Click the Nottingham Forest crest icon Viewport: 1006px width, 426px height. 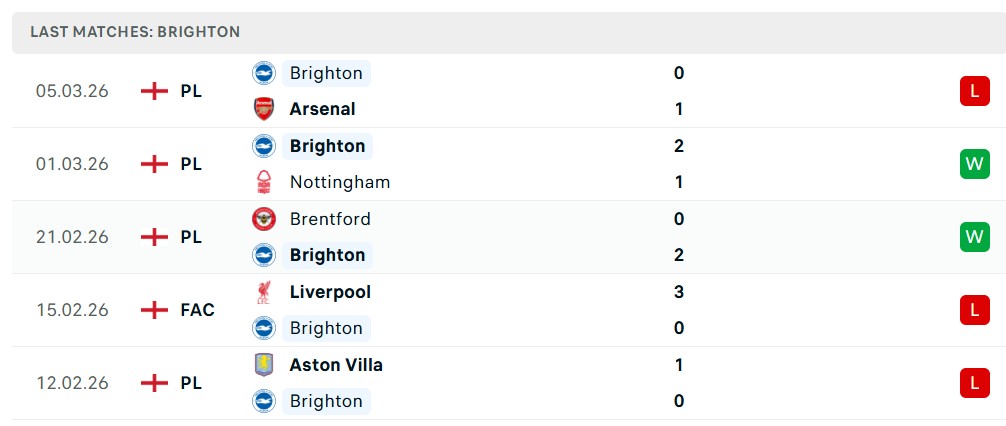tap(263, 182)
